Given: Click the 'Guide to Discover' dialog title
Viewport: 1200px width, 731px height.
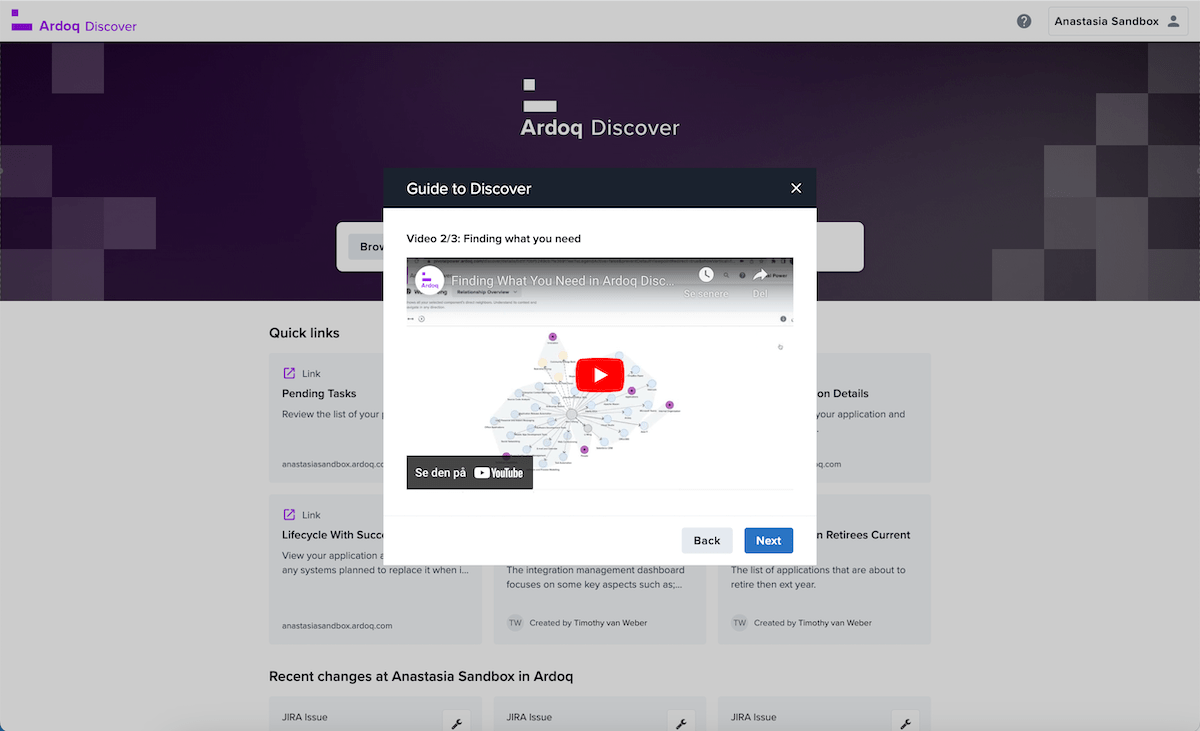Looking at the screenshot, I should tap(469, 188).
